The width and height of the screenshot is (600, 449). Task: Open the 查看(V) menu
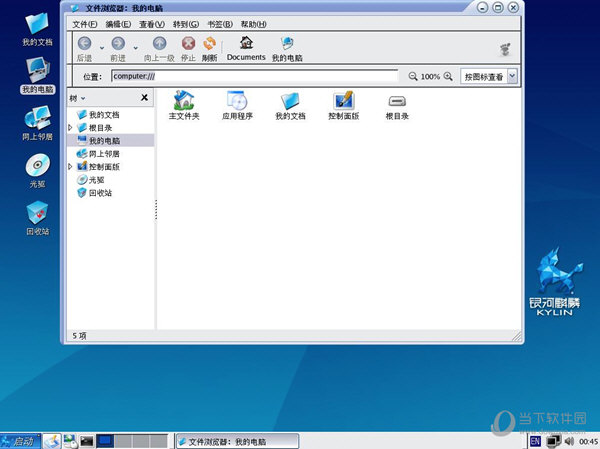click(152, 24)
